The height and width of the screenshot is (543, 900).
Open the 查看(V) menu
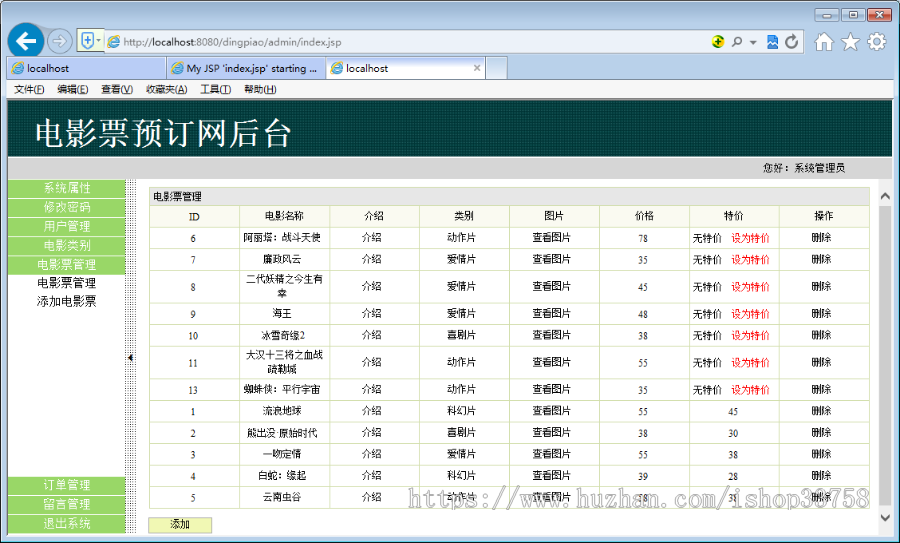point(117,89)
